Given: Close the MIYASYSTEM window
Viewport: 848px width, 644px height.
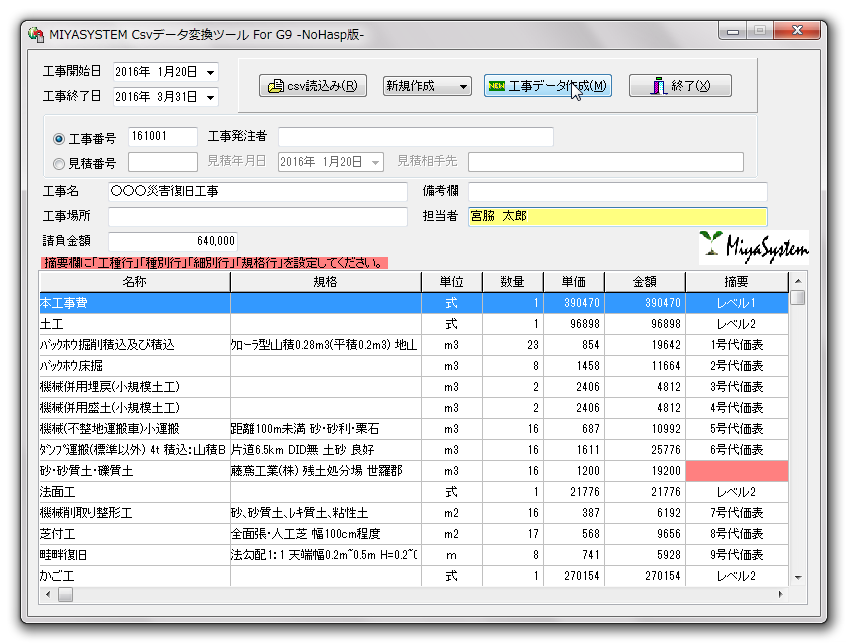Looking at the screenshot, I should [x=797, y=31].
